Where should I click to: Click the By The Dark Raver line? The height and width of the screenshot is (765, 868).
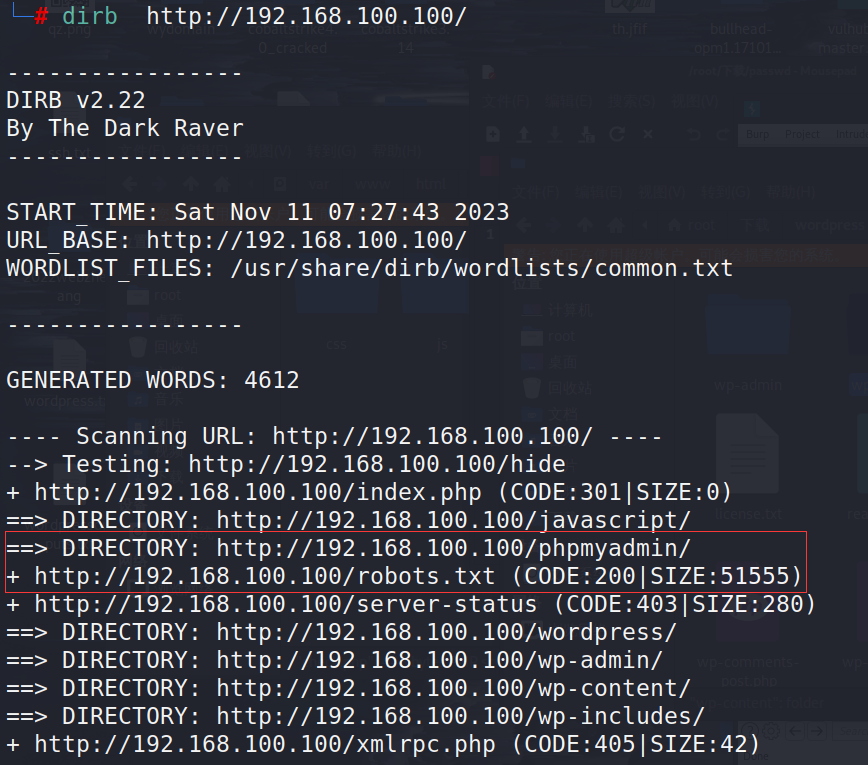(x=125, y=128)
